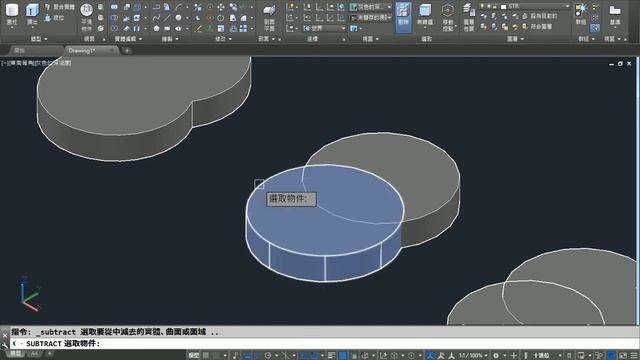Select the Arc tool in the Draw panel
This screenshot has width=640, height=360.
point(178,7)
